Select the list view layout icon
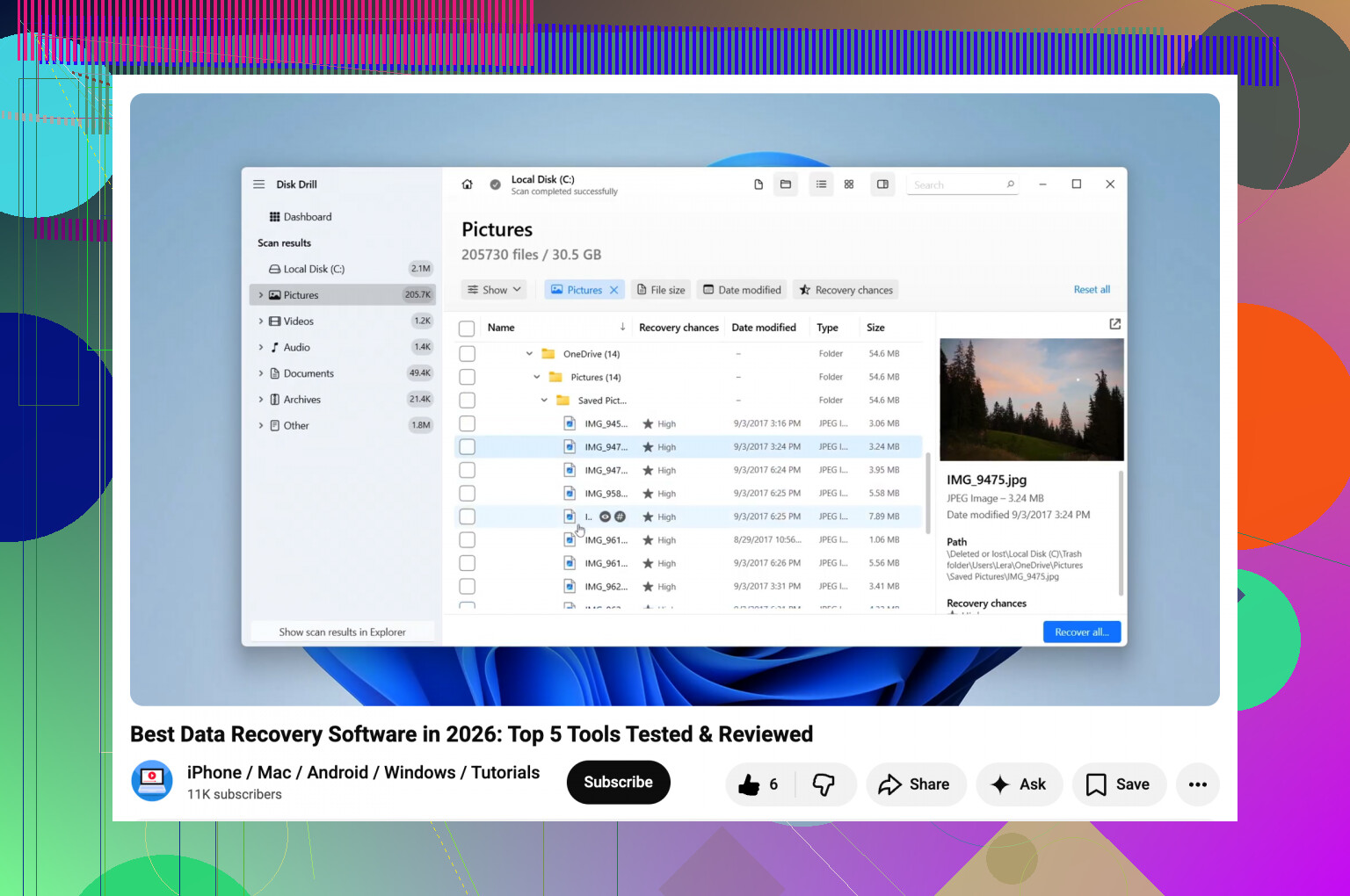1350x896 pixels. [x=821, y=184]
